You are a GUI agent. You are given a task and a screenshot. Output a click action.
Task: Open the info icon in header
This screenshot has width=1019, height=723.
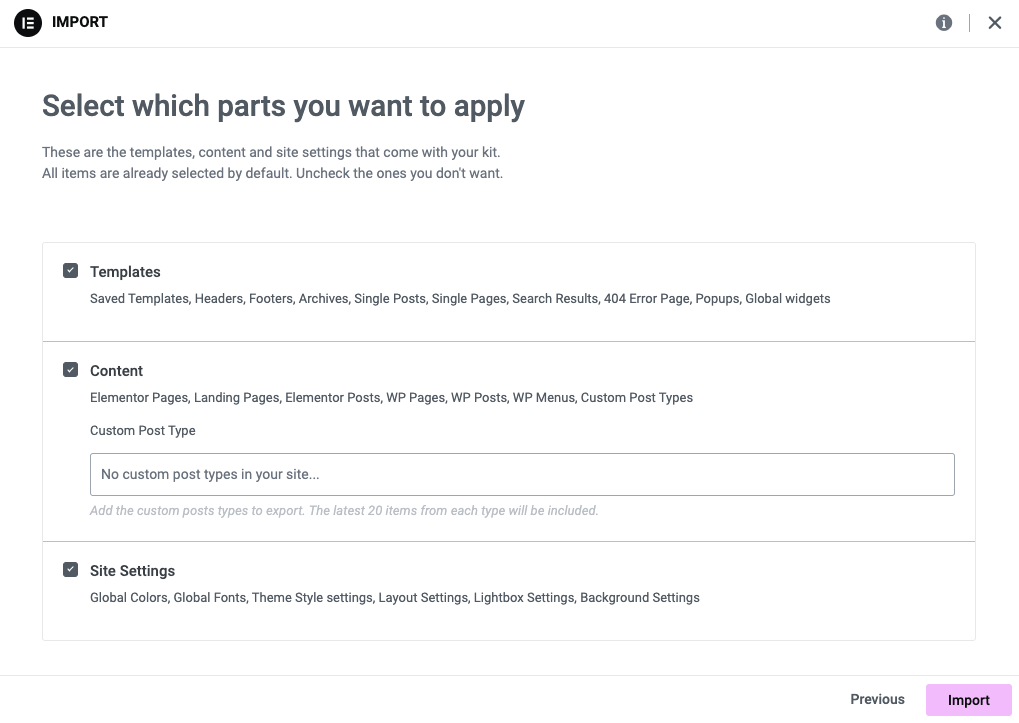click(944, 23)
